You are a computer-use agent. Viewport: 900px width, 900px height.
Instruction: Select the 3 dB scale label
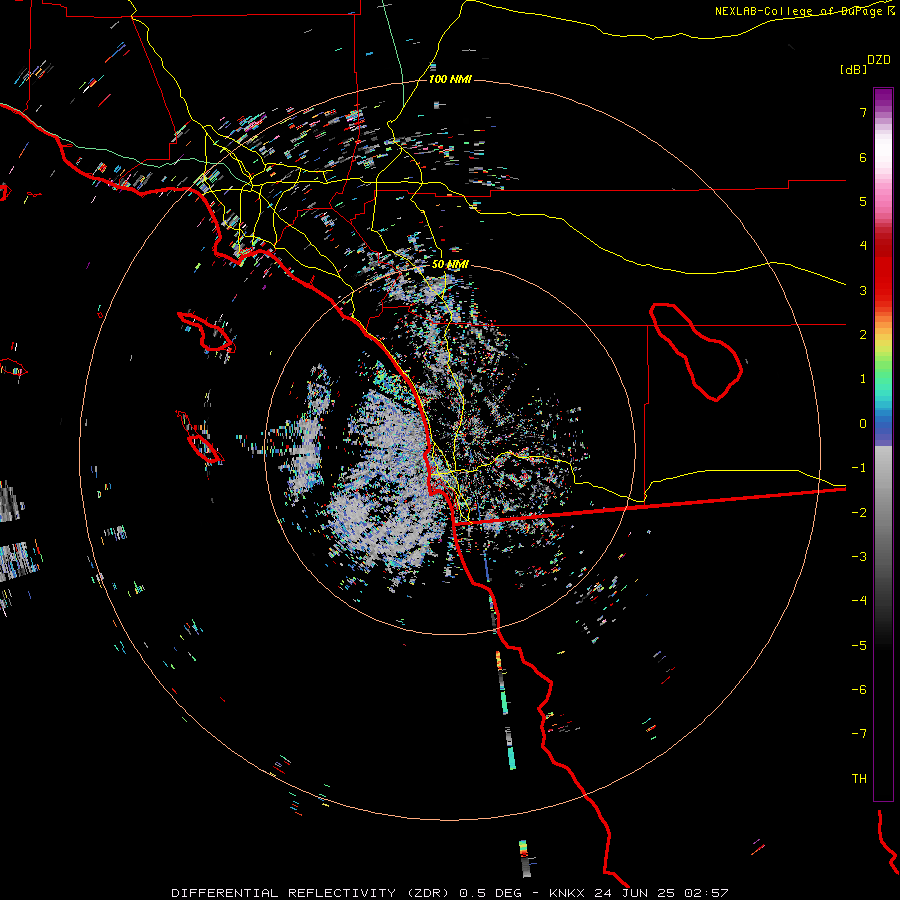point(863,290)
